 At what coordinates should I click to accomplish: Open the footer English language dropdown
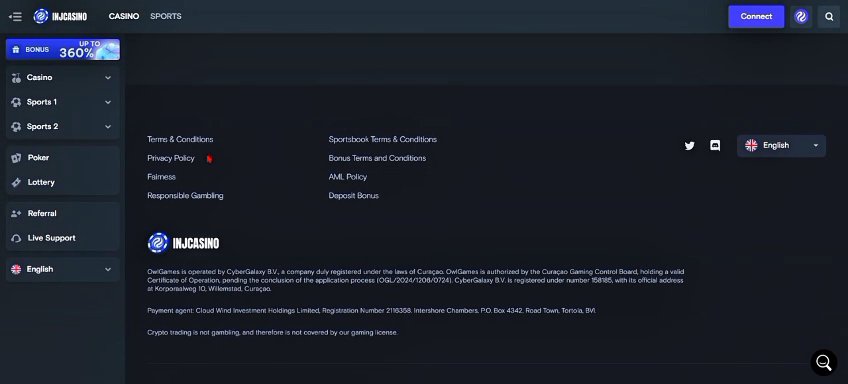coord(781,145)
